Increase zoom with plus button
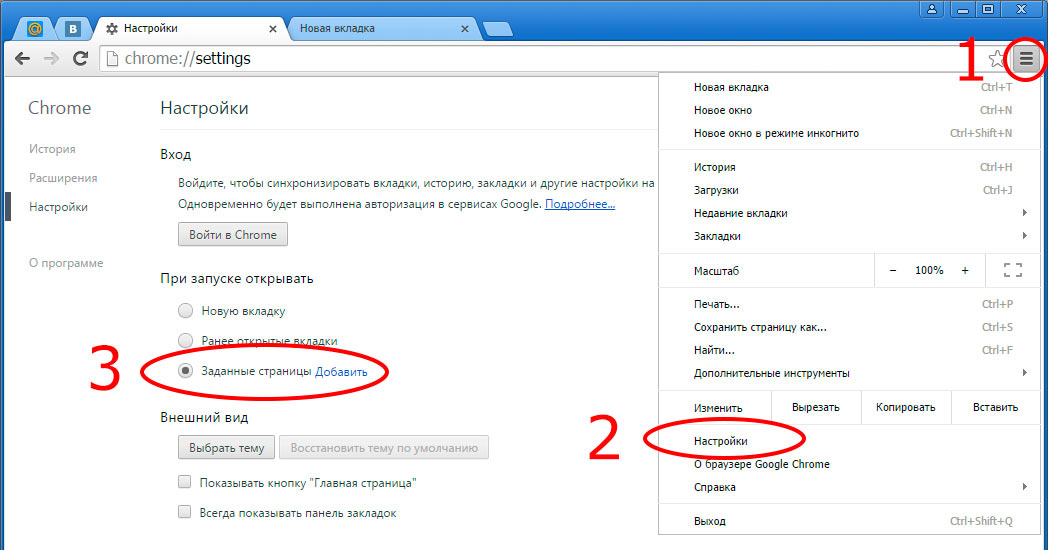 (x=964, y=270)
